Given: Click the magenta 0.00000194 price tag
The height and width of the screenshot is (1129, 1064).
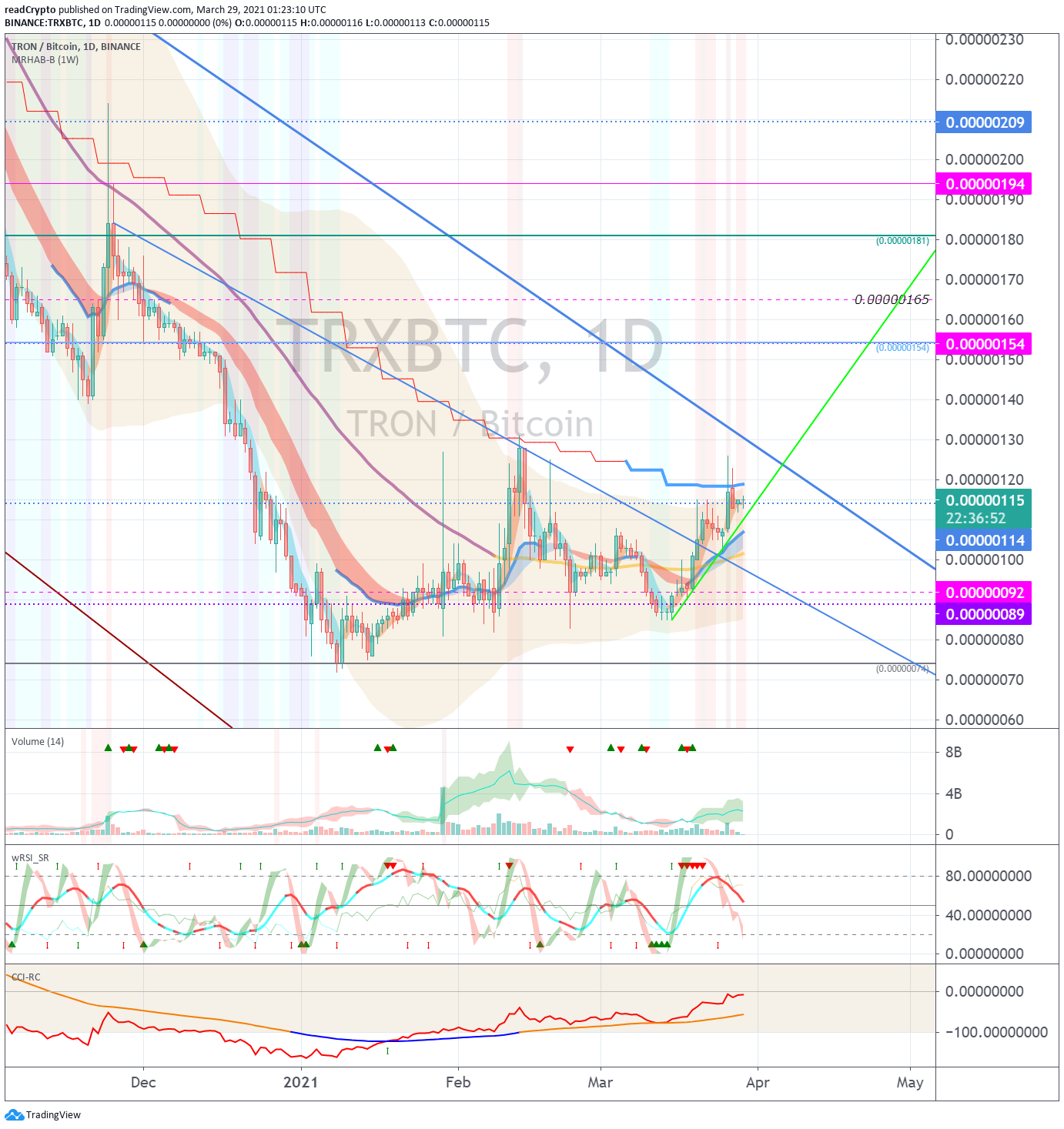Looking at the screenshot, I should pos(984,184).
